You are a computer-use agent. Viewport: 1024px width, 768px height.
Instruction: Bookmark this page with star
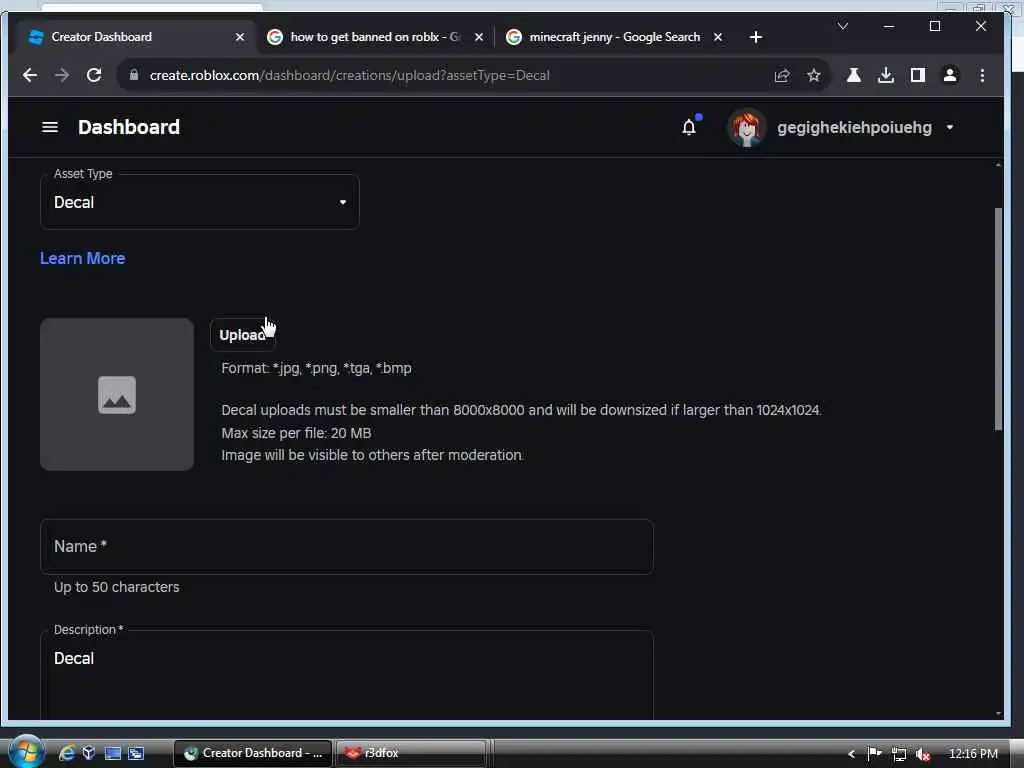(x=814, y=76)
